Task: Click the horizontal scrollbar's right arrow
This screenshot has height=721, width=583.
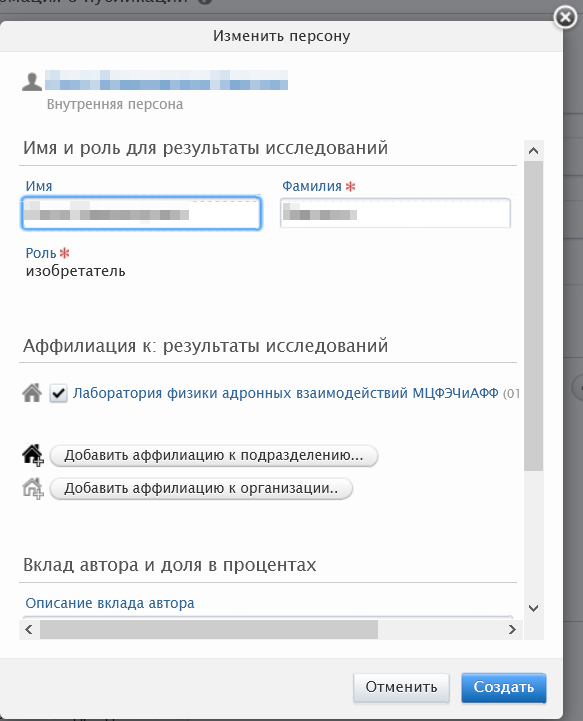Action: click(x=512, y=629)
